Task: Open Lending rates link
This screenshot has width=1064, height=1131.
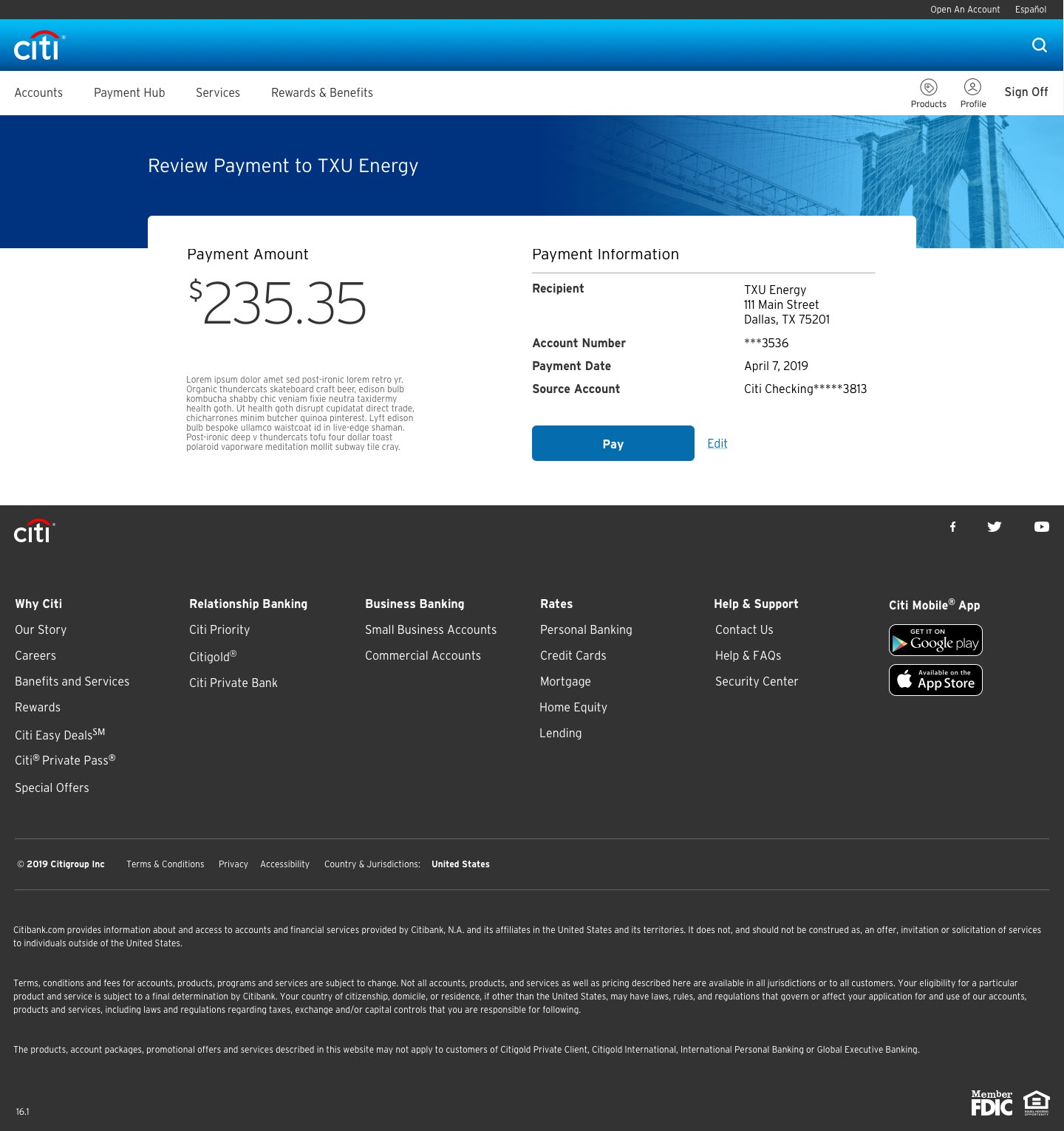Action: click(561, 733)
